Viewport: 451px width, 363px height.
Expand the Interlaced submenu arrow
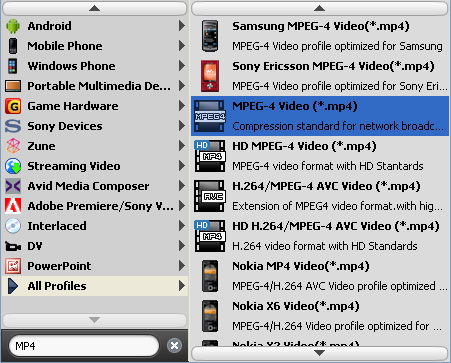182,226
